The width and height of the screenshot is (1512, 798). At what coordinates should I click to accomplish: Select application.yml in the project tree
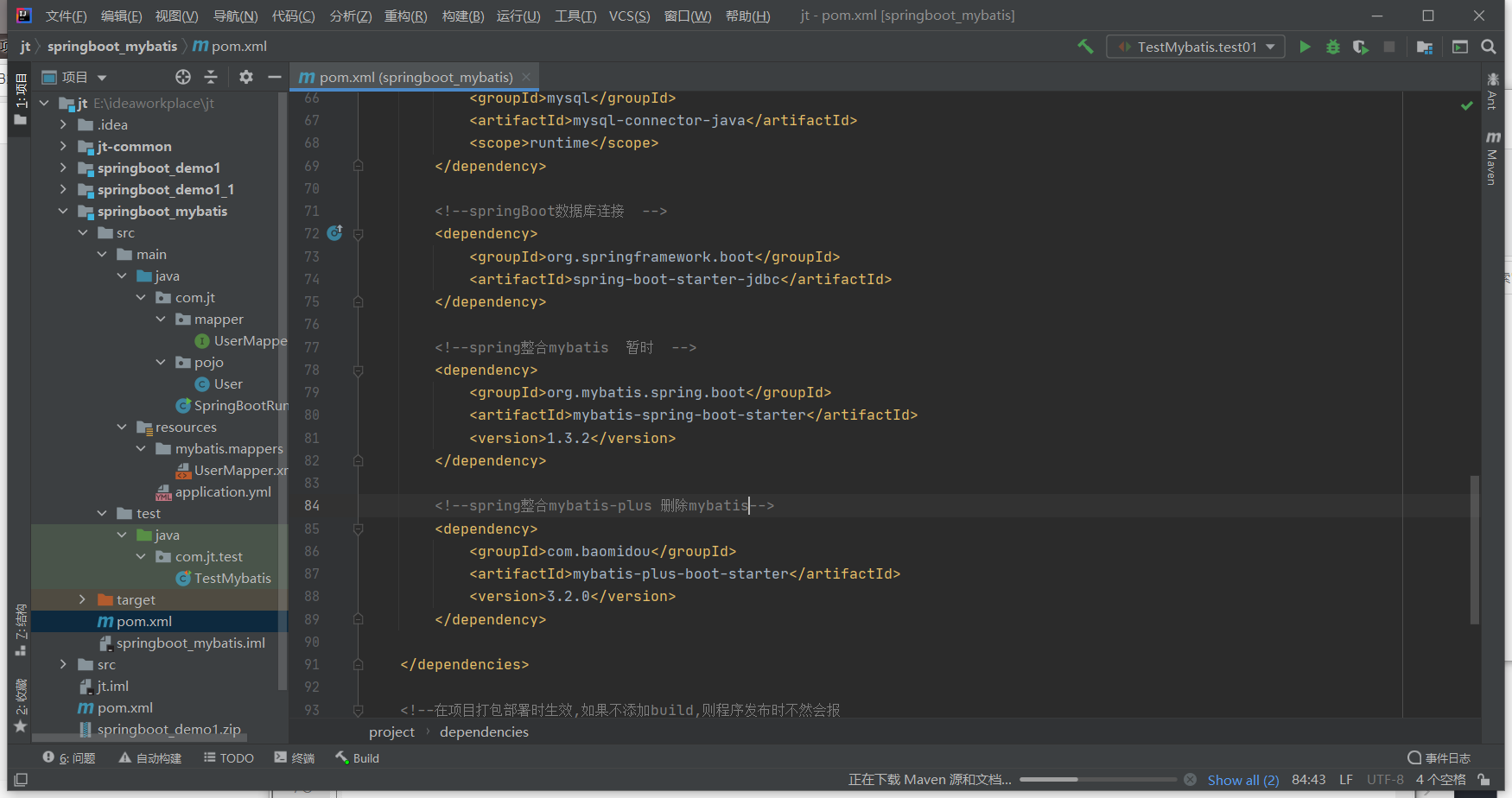[x=223, y=491]
